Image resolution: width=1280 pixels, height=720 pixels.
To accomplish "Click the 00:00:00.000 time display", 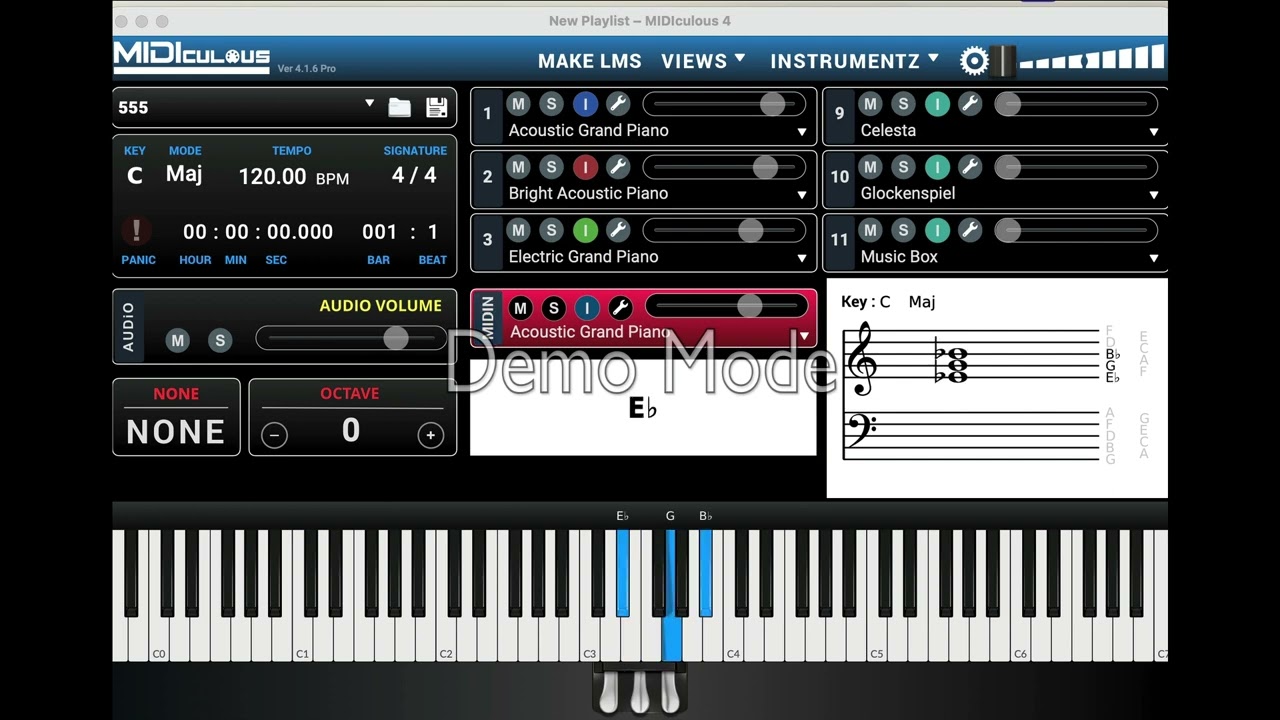I will point(258,232).
